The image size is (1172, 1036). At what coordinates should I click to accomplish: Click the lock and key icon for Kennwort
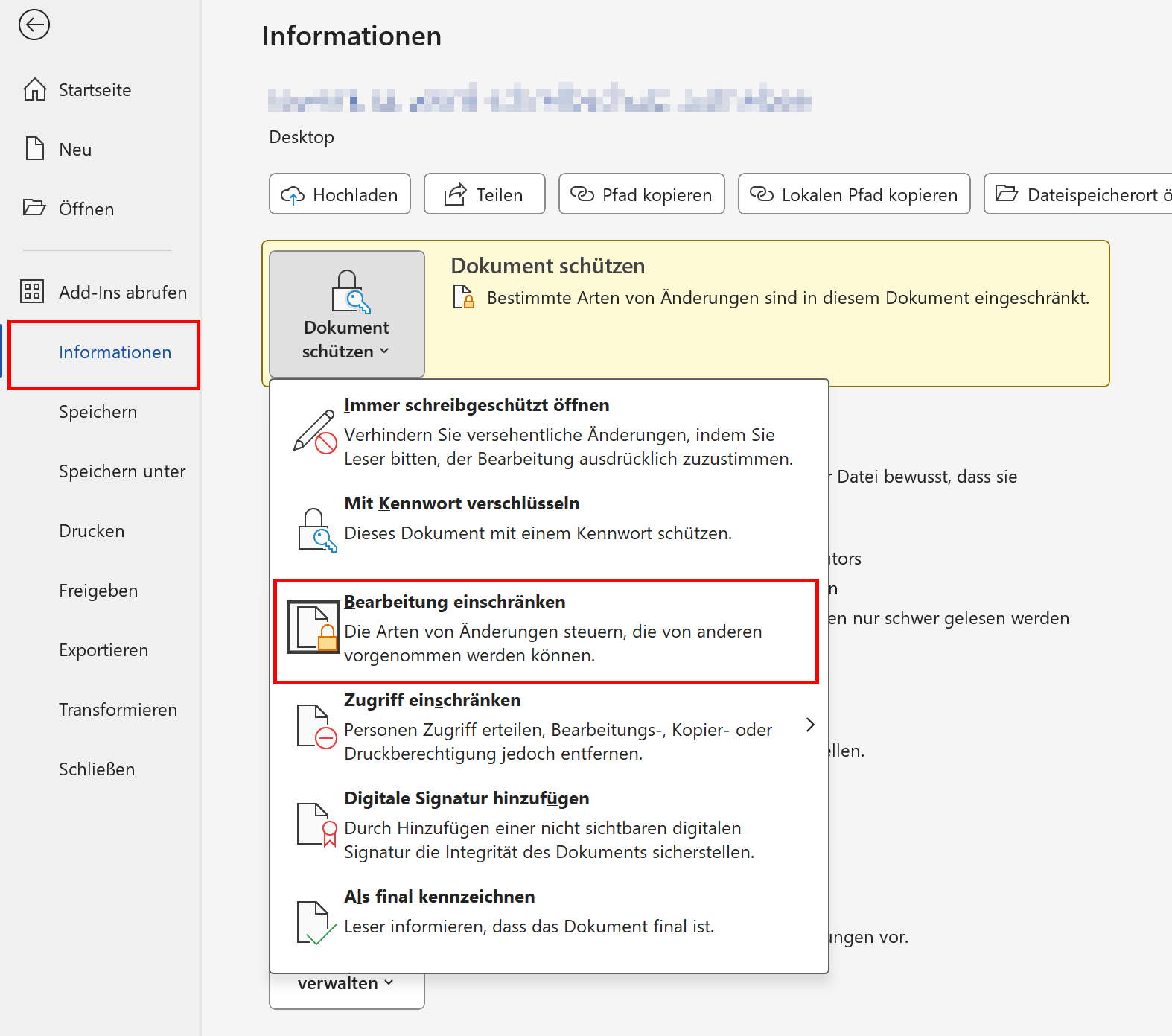click(x=317, y=530)
